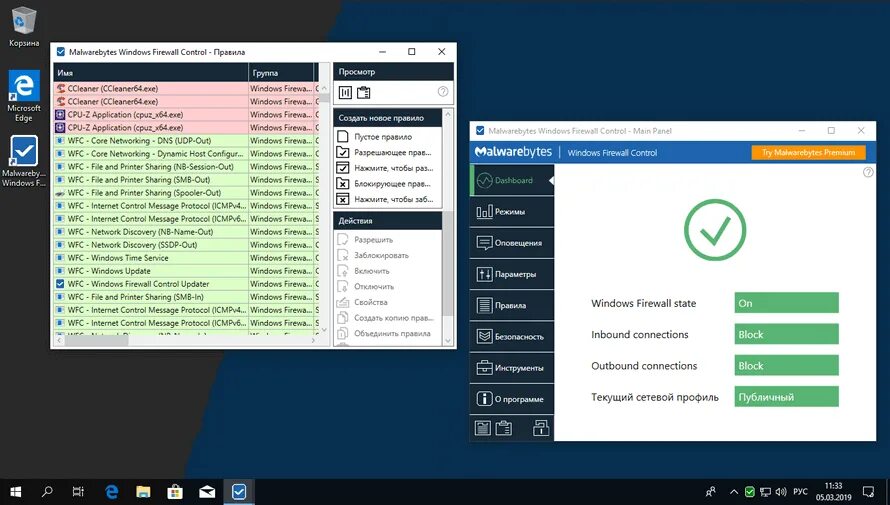Click Публичный network profile indicator

point(786,397)
